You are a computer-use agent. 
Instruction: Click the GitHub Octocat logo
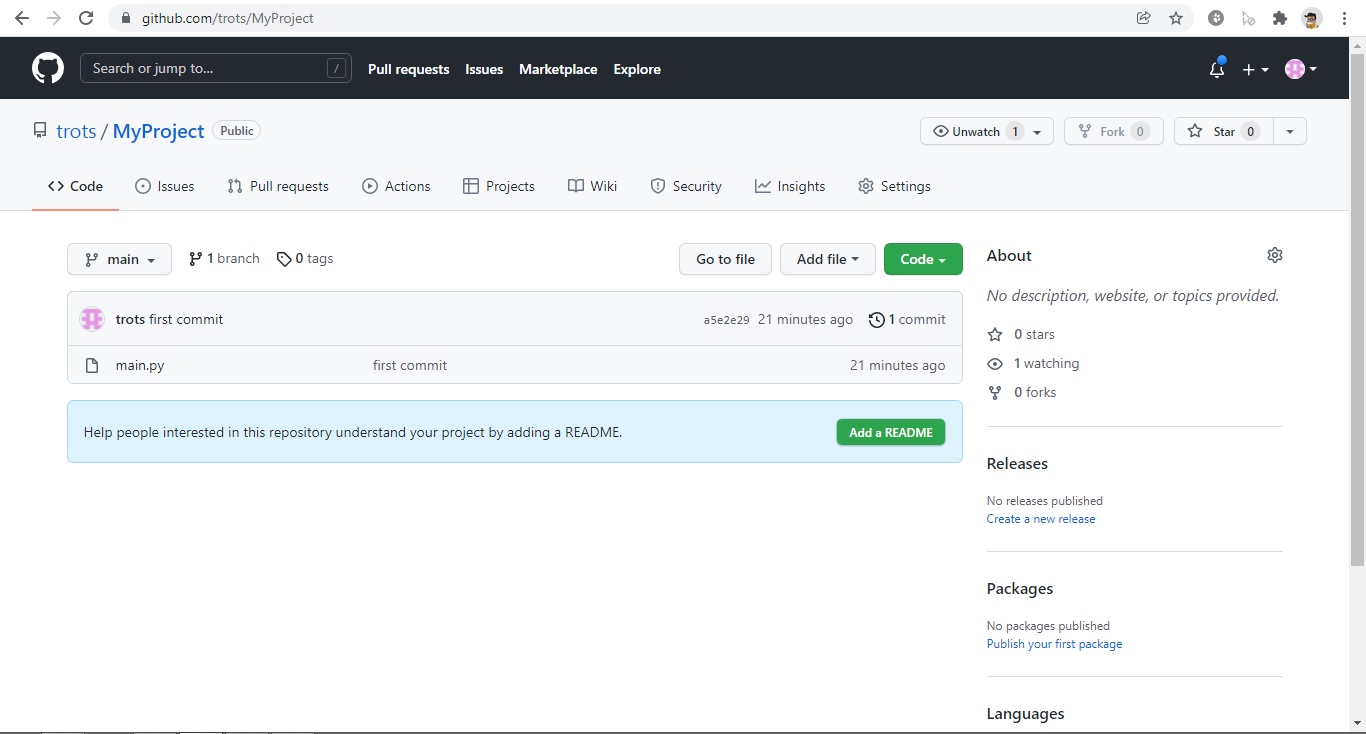click(48, 68)
